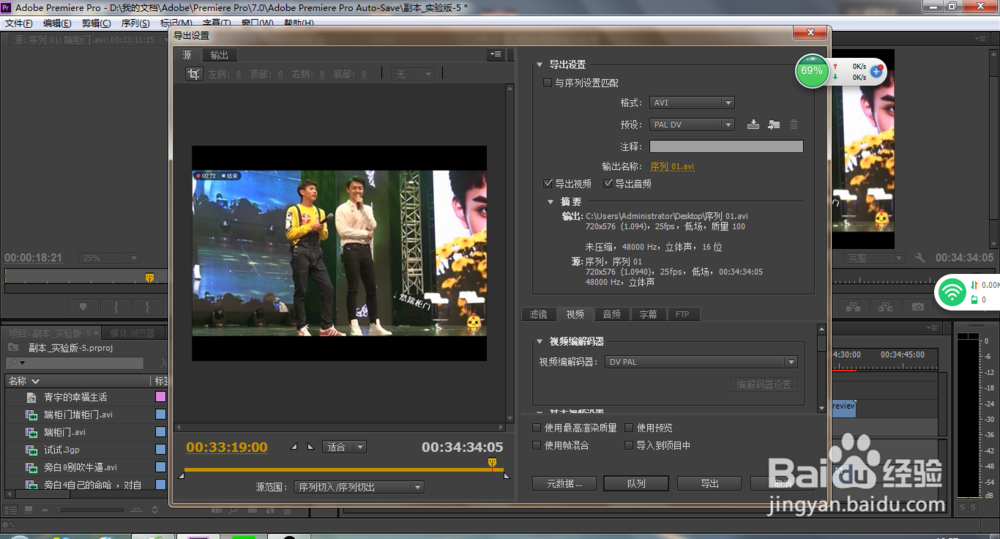The image size is (1000, 539).
Task: Switch project panel to list view icon
Action: click(11, 510)
